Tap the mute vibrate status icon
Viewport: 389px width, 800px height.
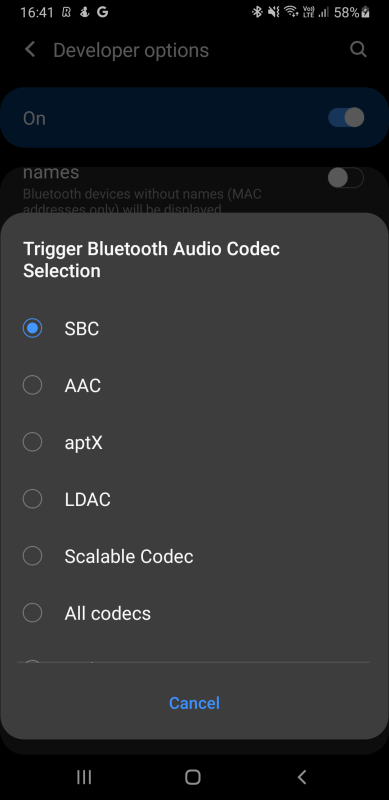(x=274, y=12)
